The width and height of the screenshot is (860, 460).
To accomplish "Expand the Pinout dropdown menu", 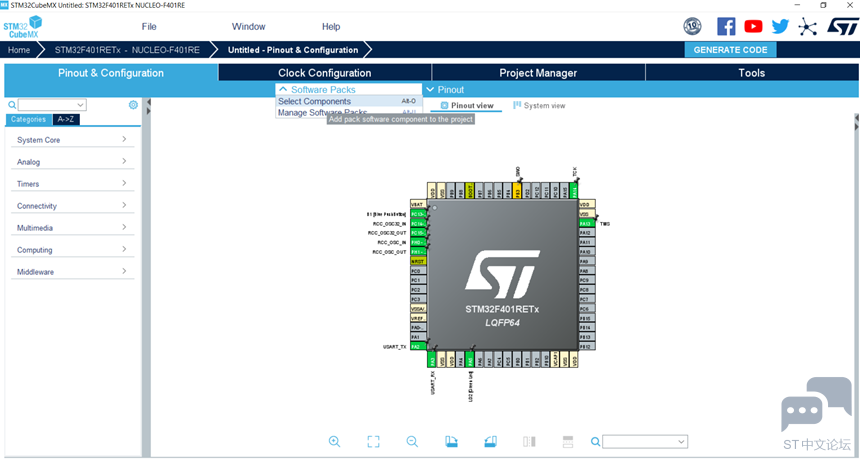I will point(431,89).
